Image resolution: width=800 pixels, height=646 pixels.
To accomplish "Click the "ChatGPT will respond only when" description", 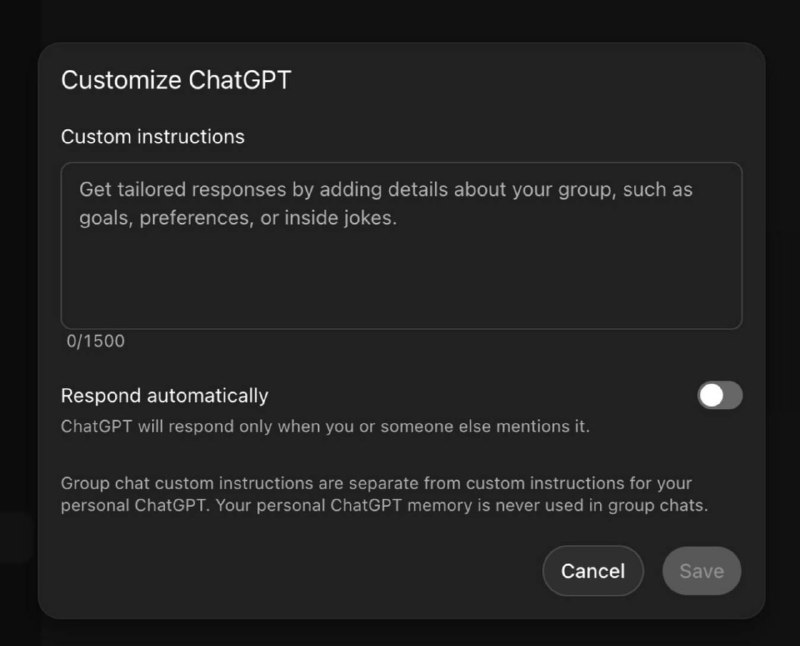I will click(325, 427).
